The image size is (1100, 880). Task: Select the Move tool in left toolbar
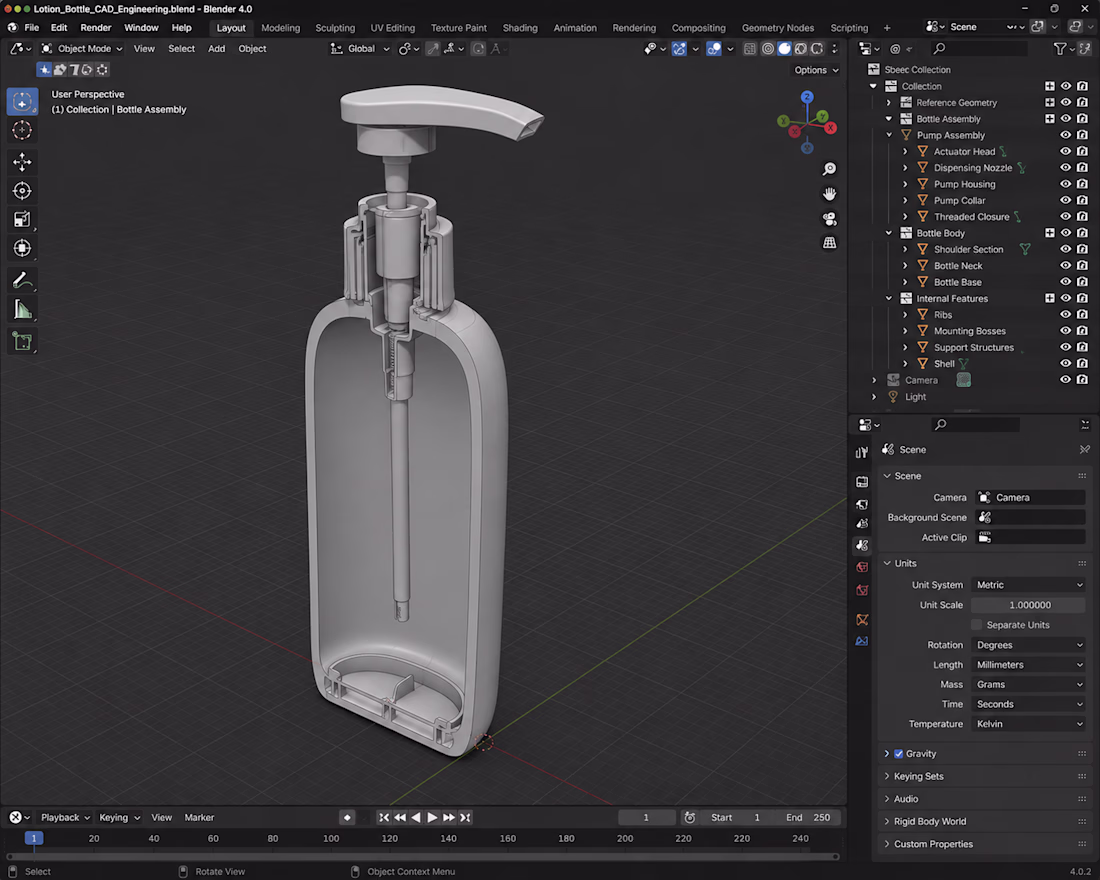tap(22, 162)
